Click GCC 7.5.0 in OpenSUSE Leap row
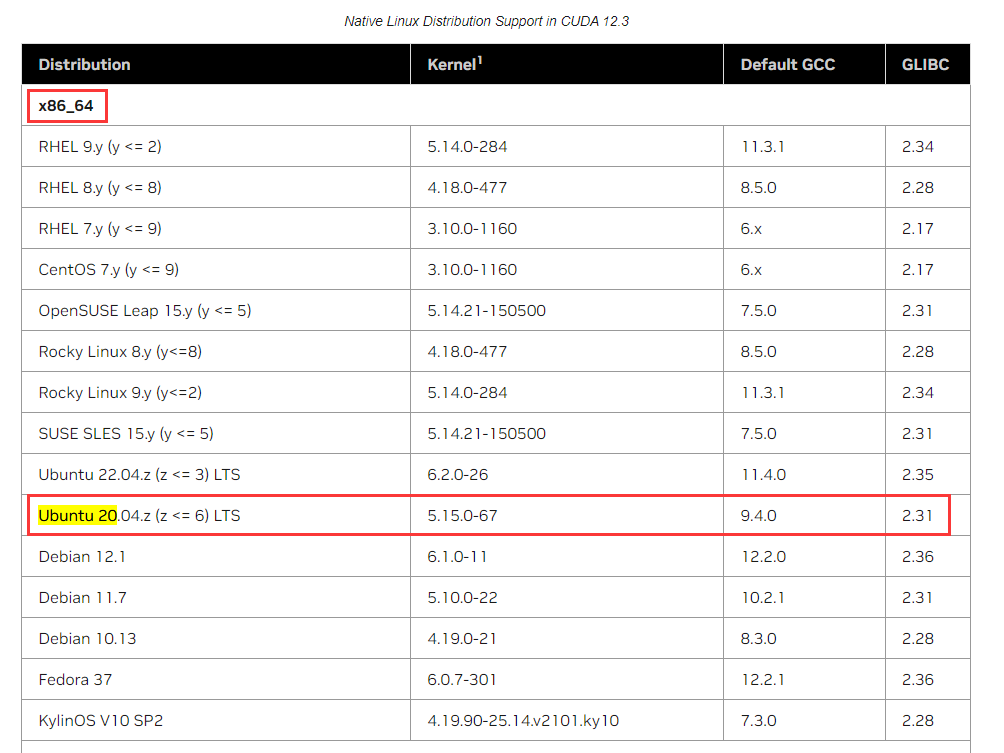The height and width of the screenshot is (753, 1004). point(759,311)
